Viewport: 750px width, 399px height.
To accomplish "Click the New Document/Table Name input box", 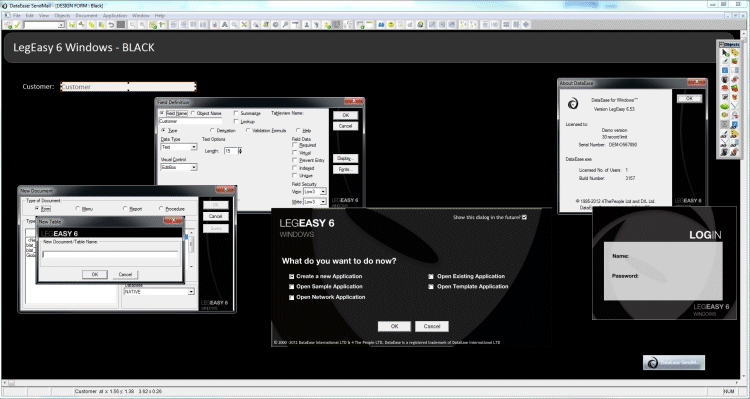I will 110,255.
